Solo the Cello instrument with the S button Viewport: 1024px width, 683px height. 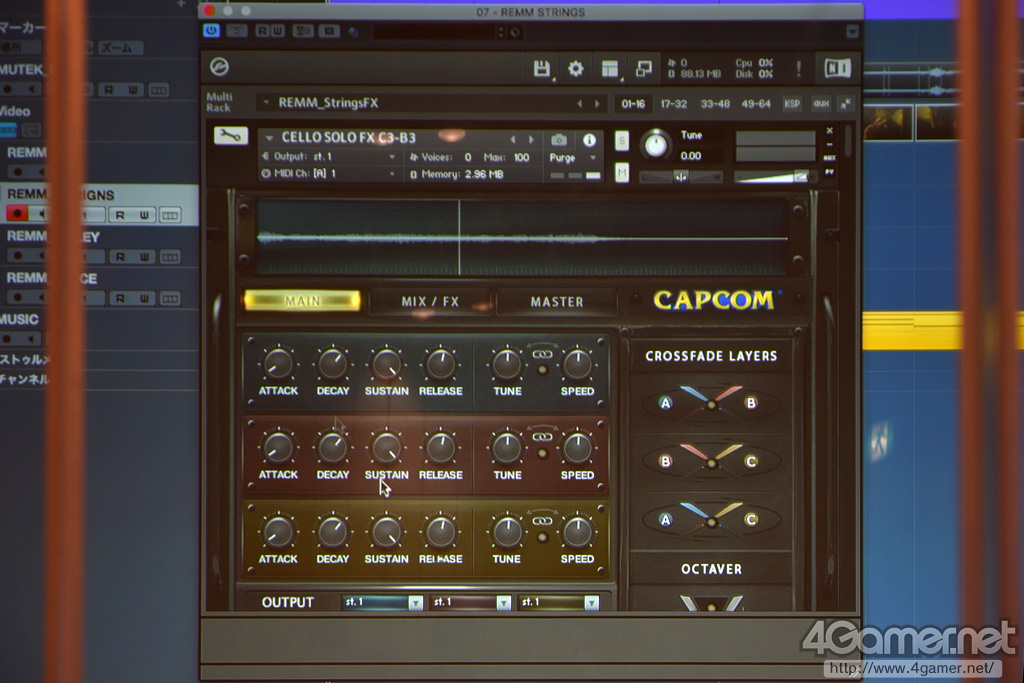pos(622,141)
